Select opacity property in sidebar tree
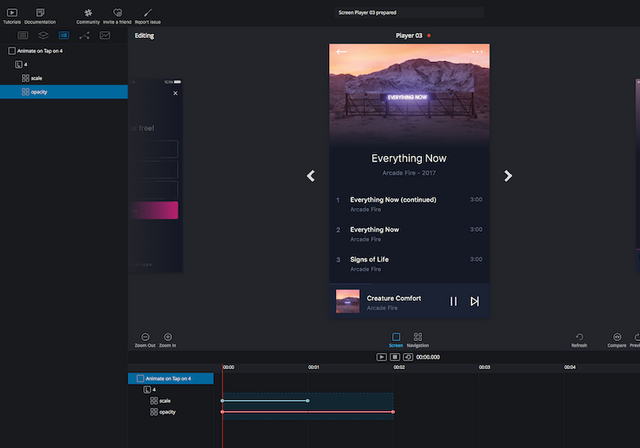Viewport: 640px width, 448px height. (x=64, y=92)
